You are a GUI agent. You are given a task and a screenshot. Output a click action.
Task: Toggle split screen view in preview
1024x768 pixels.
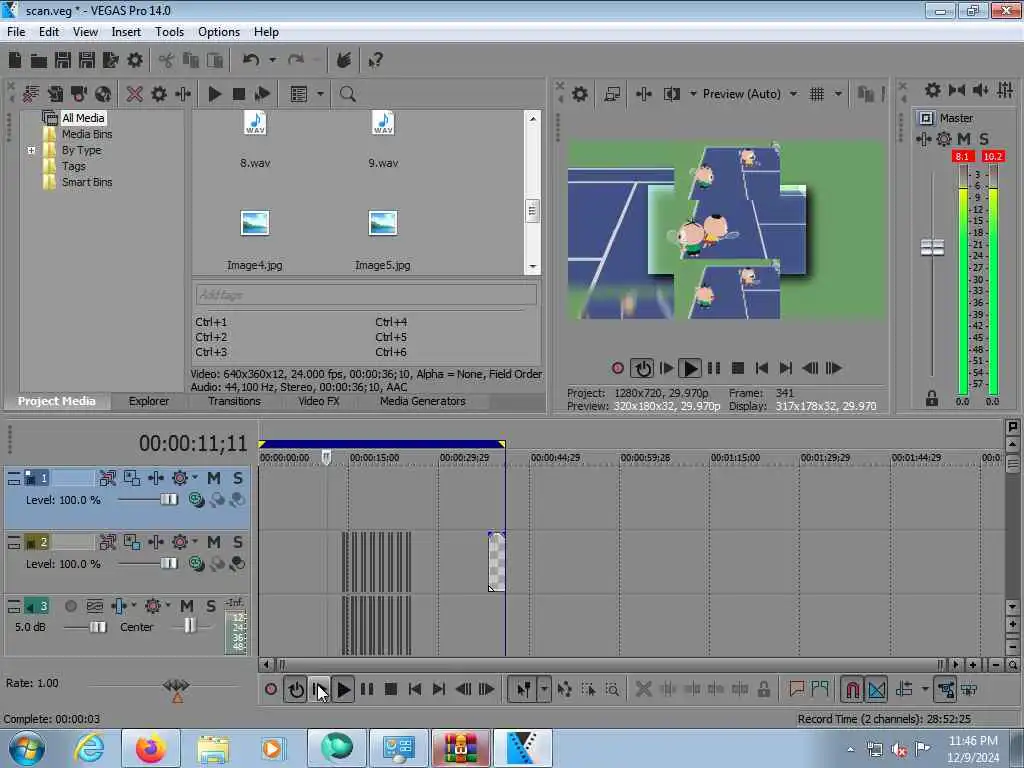point(671,94)
